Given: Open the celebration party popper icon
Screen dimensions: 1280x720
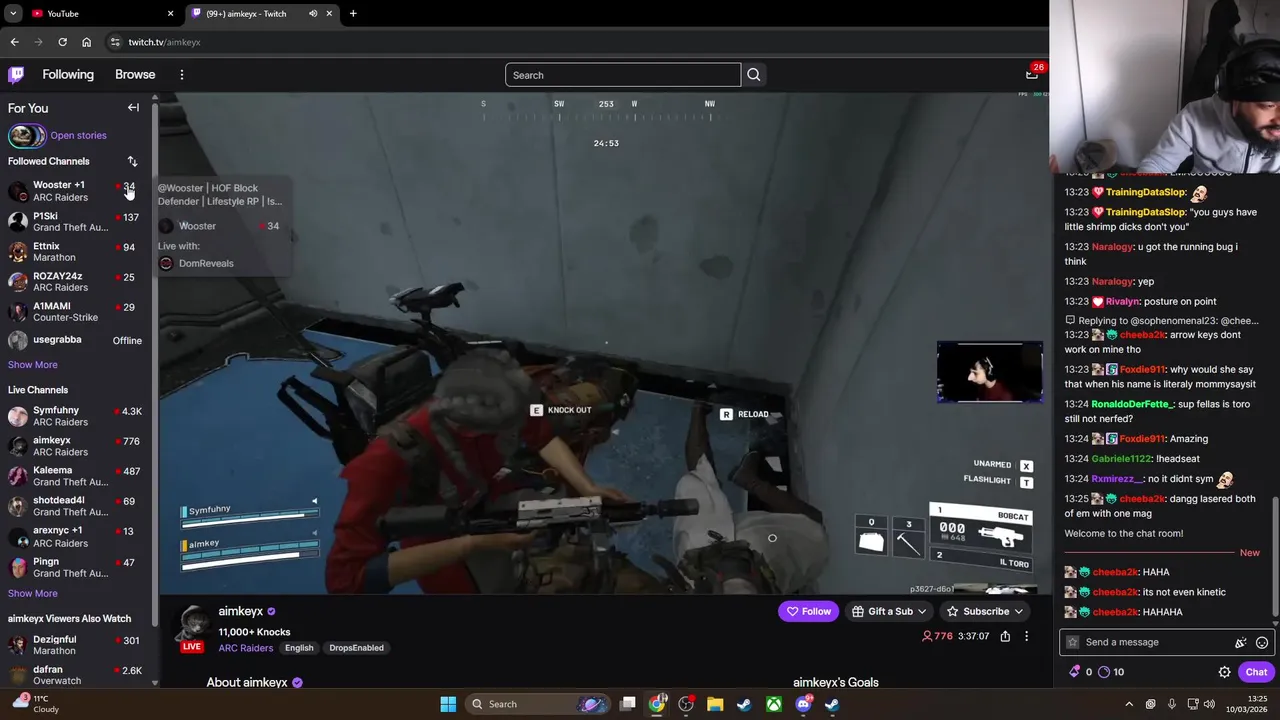Looking at the screenshot, I should point(1241,643).
